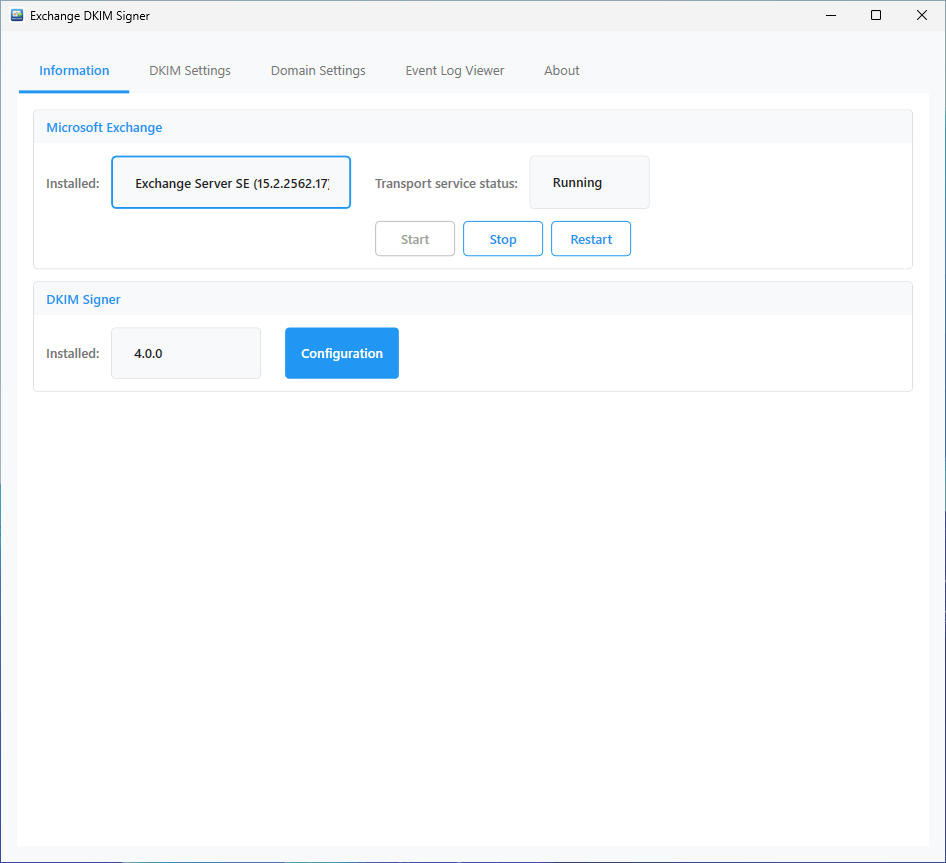The height and width of the screenshot is (863, 946).
Task: Go to the Event Log Viewer tab
Action: [455, 71]
